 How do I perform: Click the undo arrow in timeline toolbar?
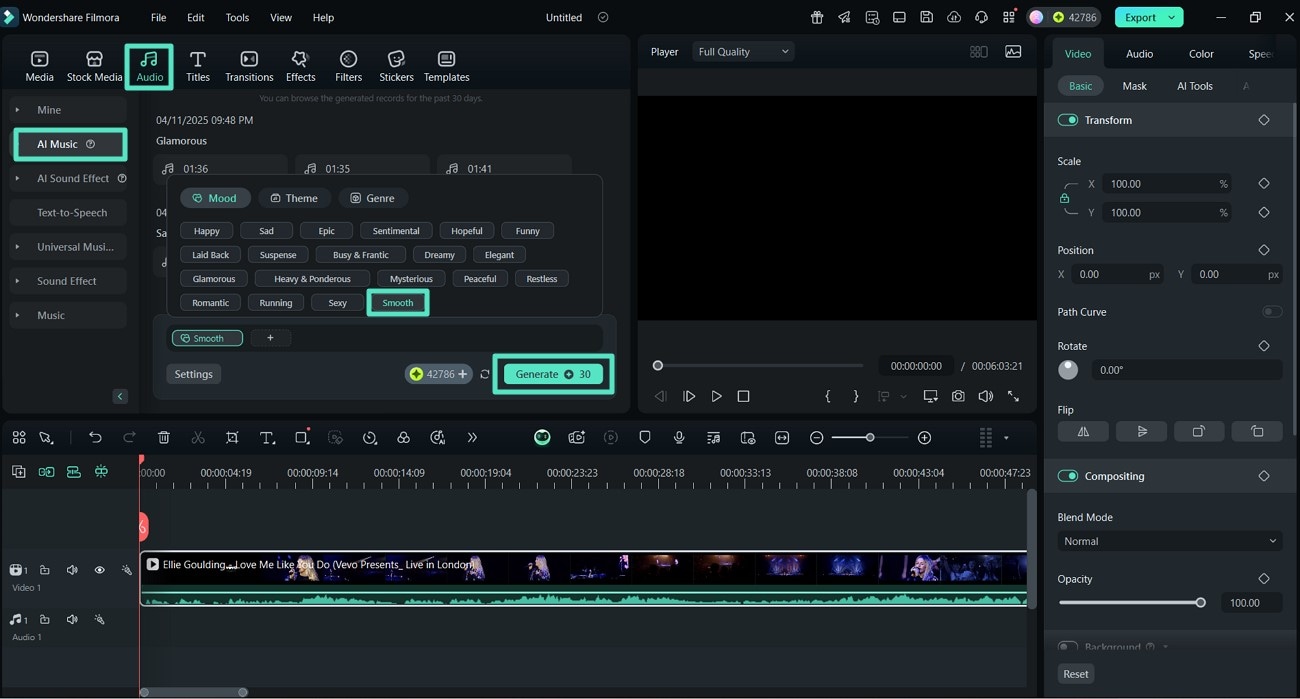point(95,437)
